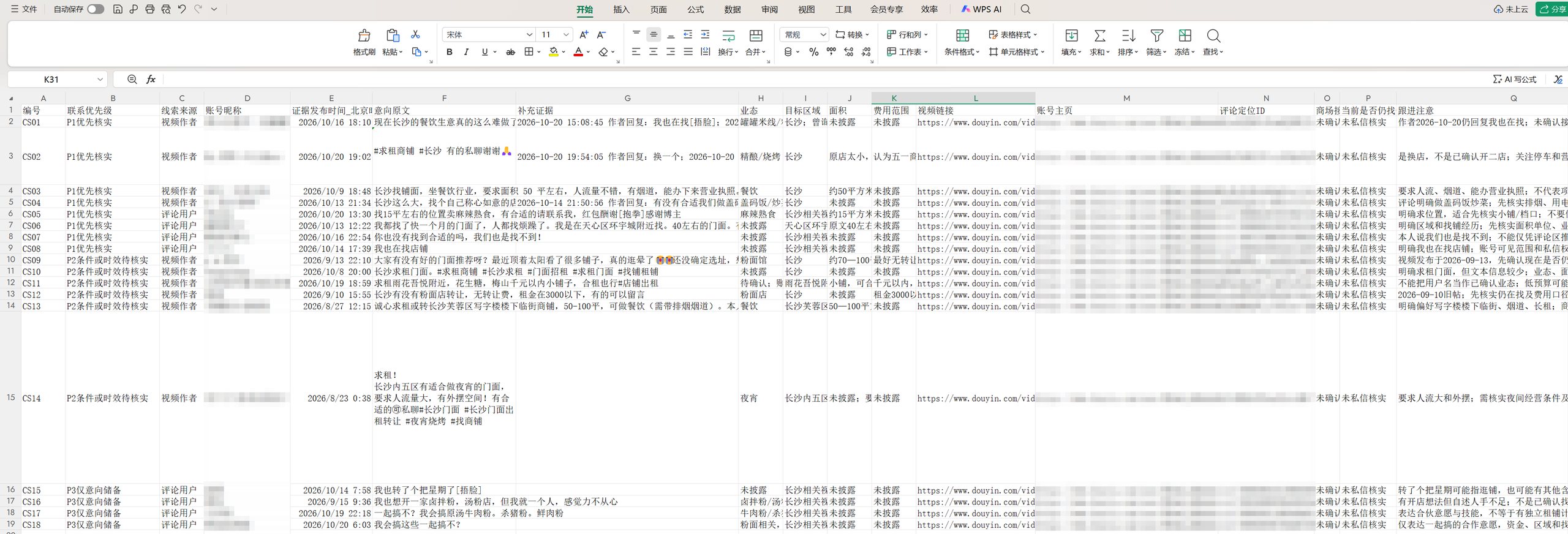Click the WPS AI button
Screen dimensions: 1568x534
pos(981,9)
